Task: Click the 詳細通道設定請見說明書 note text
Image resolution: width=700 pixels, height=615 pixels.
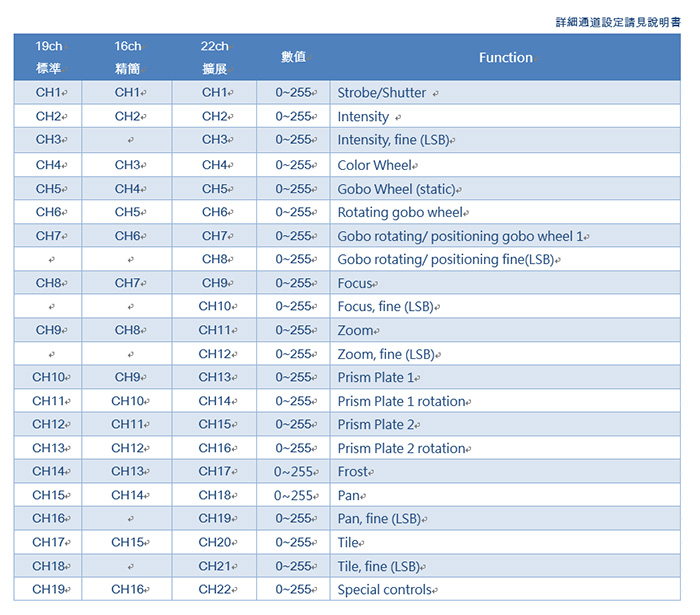Action: (x=618, y=21)
